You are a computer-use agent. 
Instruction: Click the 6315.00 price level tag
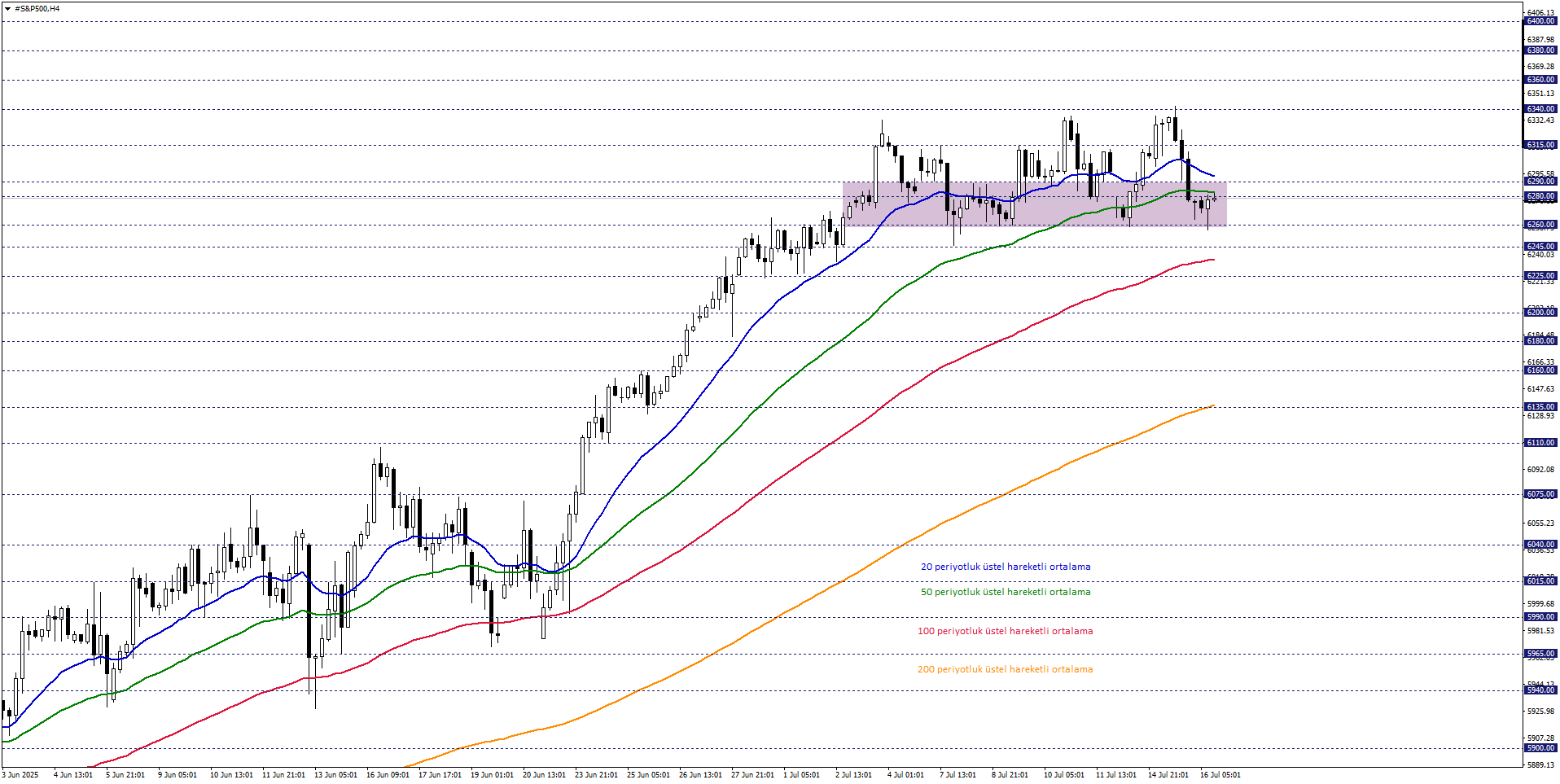pos(1540,145)
